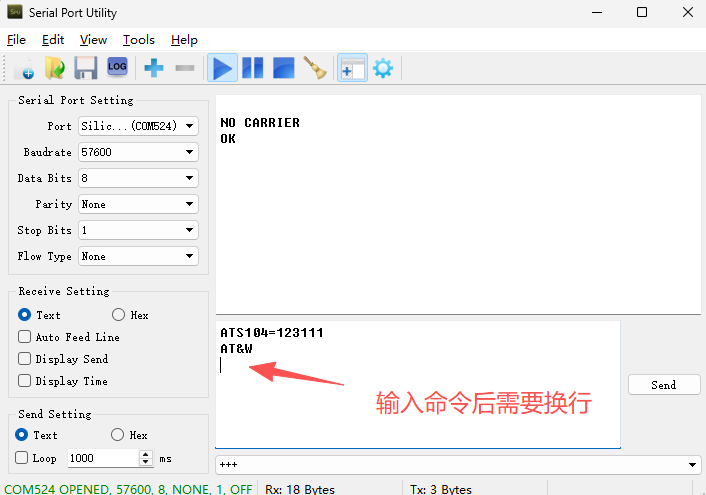Pause communication with the pause icon
Screen dimensions: 706x495
253,68
